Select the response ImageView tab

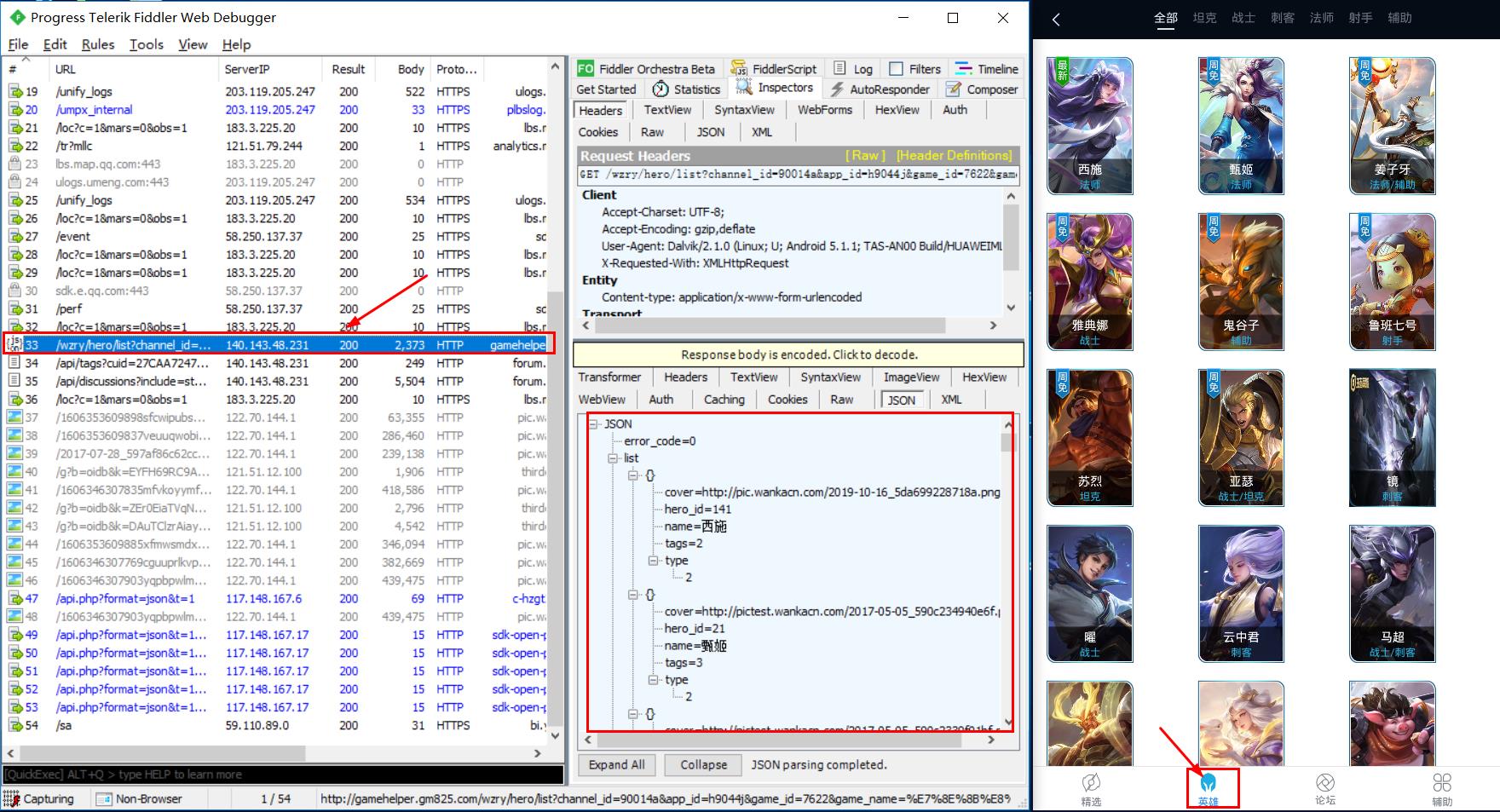click(x=911, y=377)
